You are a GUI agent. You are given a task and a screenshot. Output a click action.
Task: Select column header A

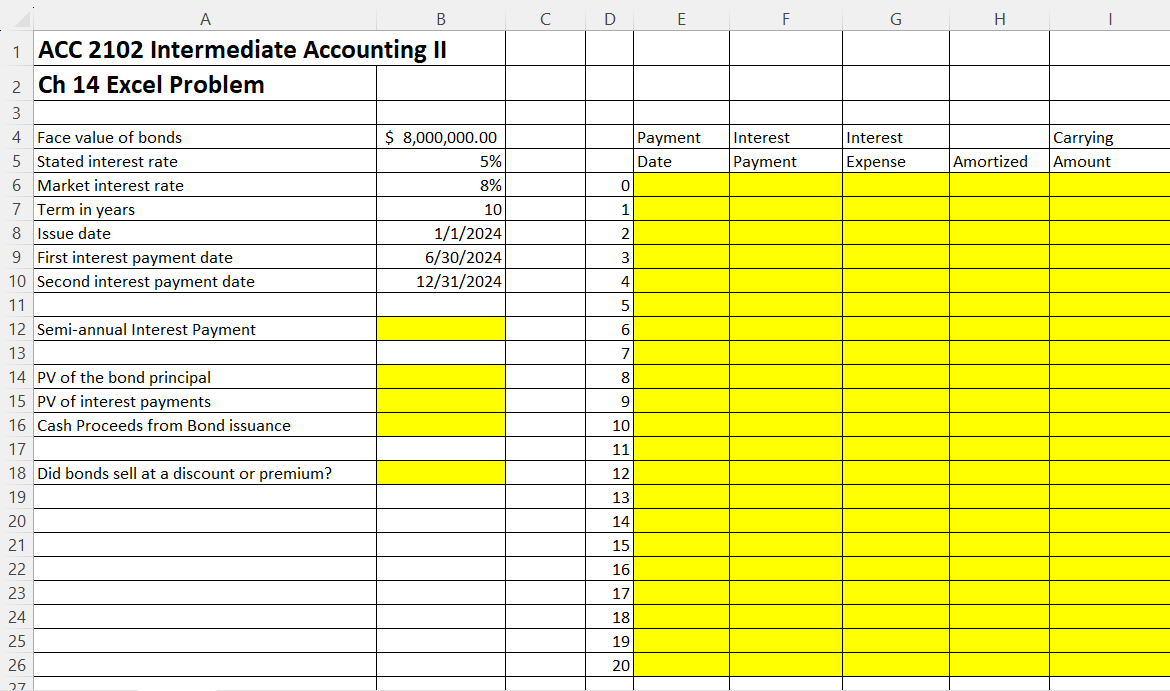(x=204, y=18)
